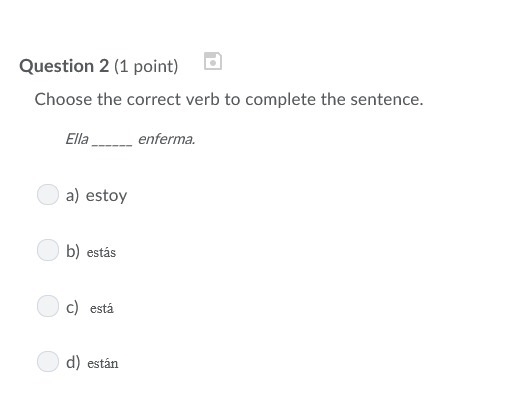Click the "c)" option letter label
The height and width of the screenshot is (408, 521).
click(x=72, y=307)
